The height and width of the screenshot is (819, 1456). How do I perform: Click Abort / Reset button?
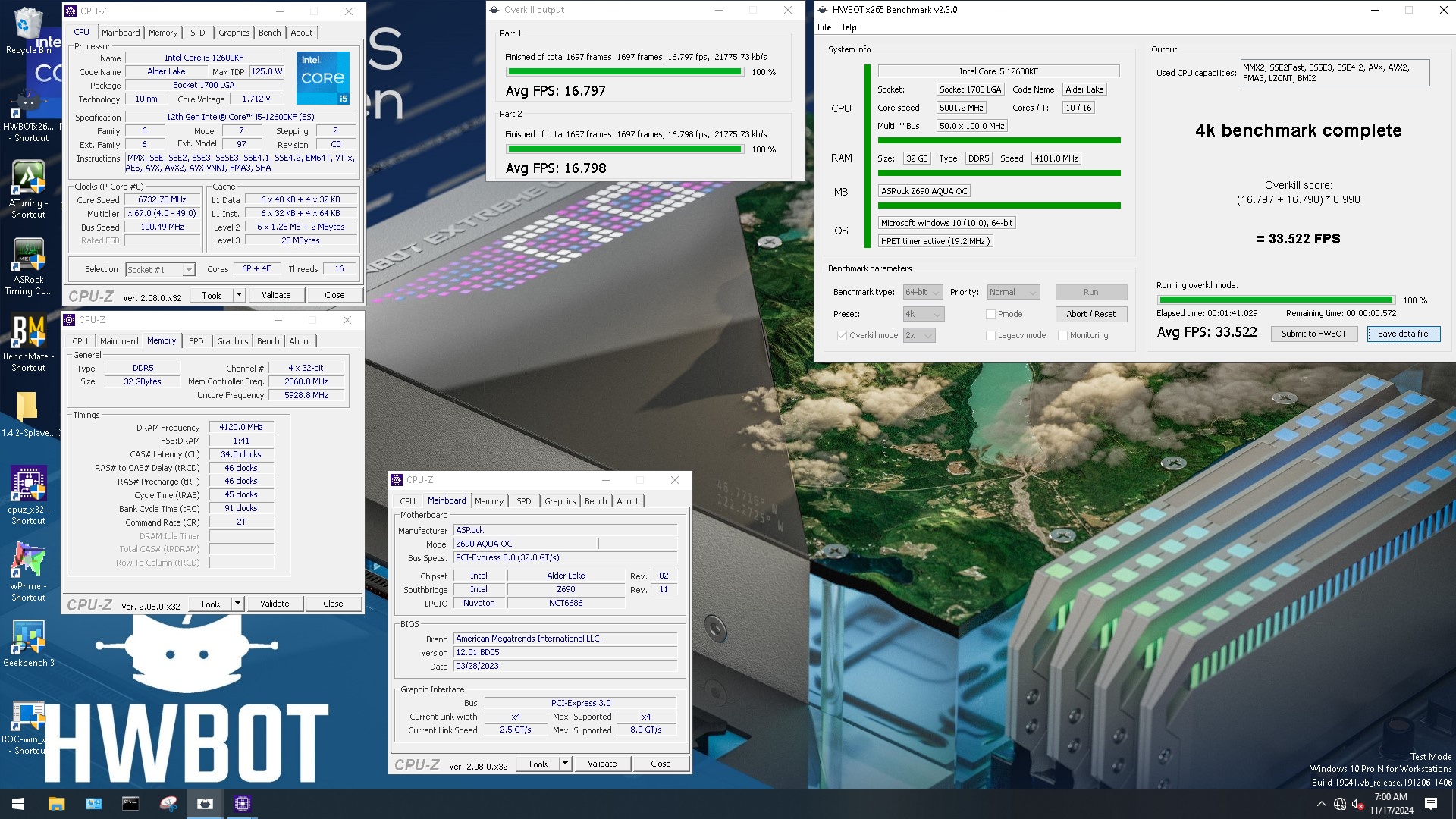coord(1090,314)
